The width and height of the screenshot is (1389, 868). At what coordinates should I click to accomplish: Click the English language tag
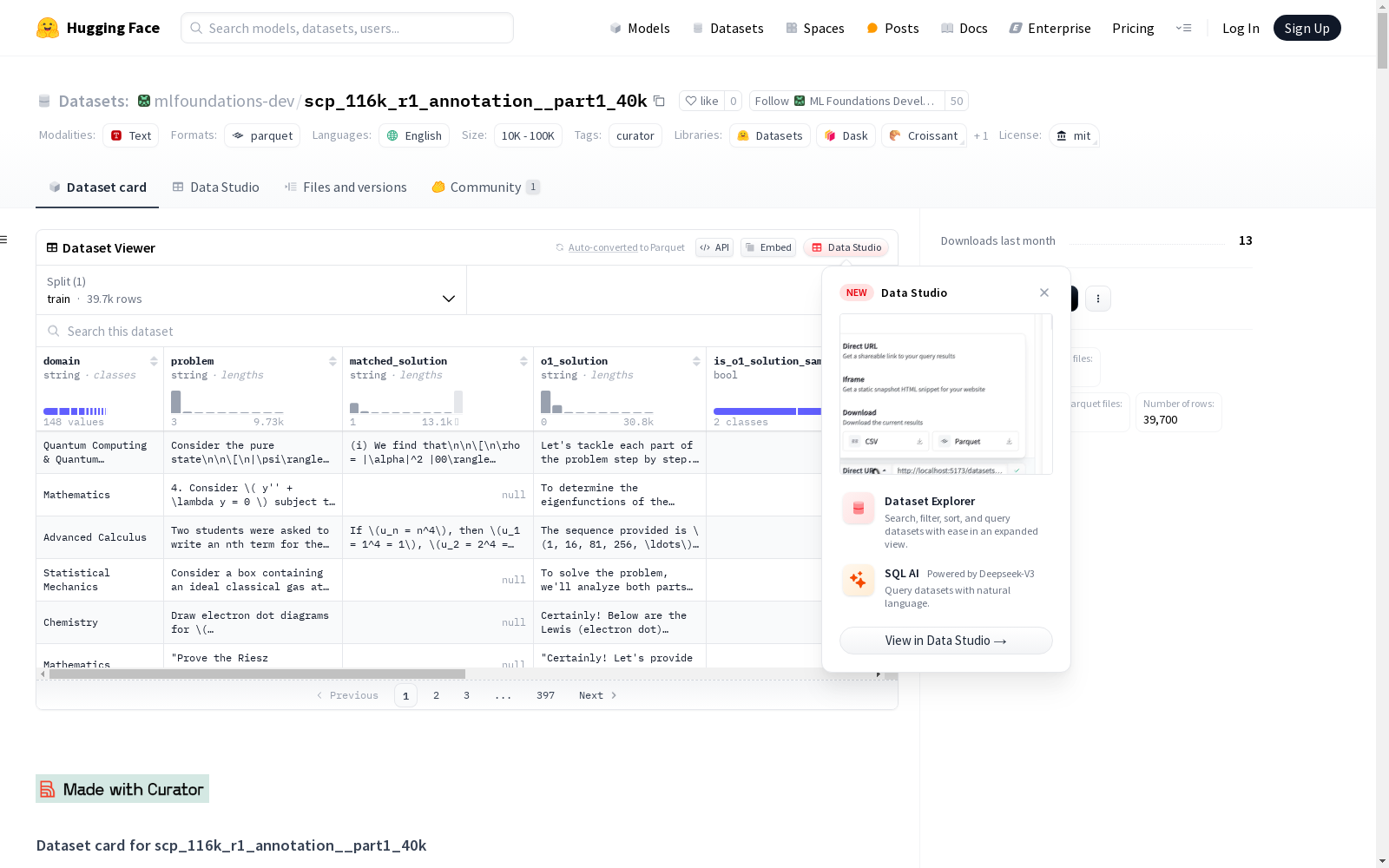click(414, 135)
